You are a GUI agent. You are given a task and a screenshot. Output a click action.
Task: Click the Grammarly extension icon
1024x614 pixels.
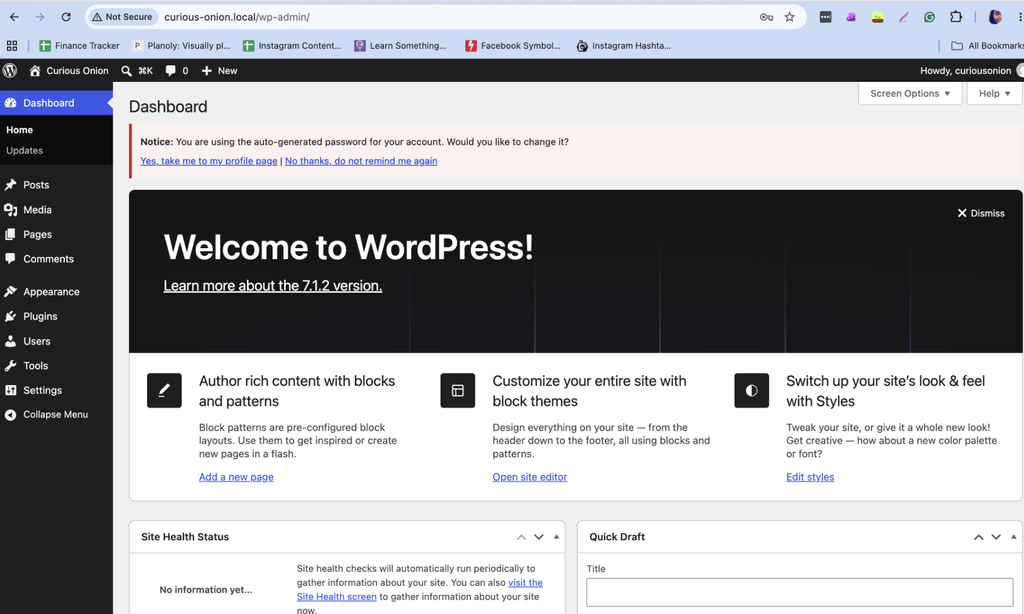coord(929,17)
